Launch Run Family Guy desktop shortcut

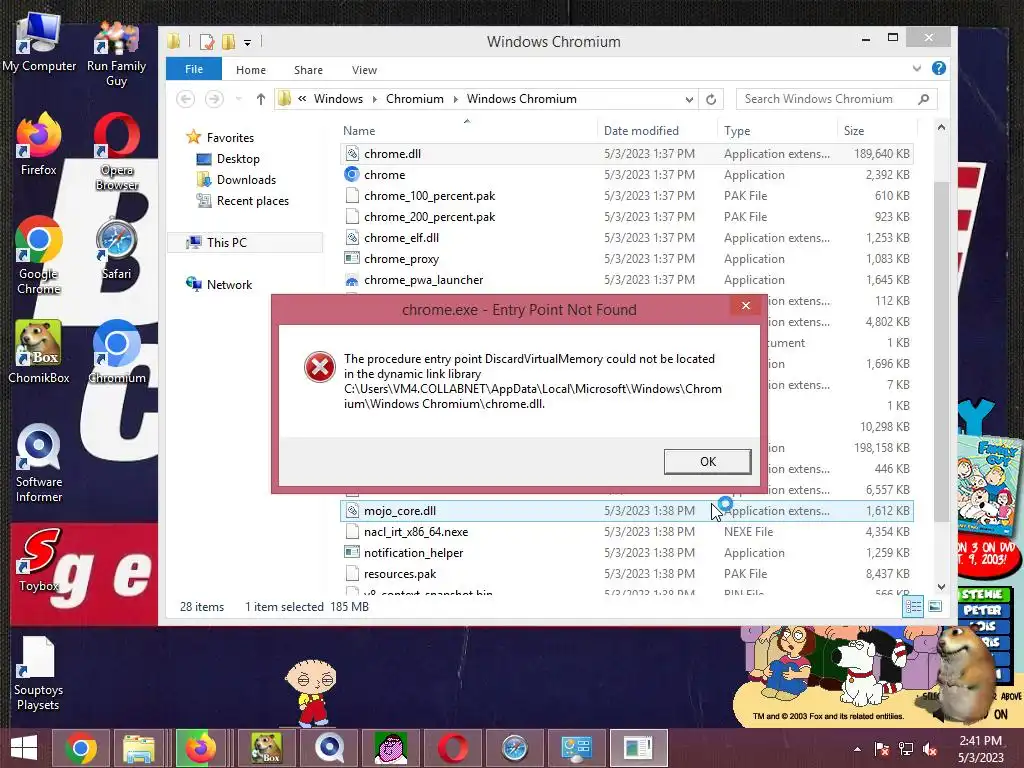[x=116, y=52]
